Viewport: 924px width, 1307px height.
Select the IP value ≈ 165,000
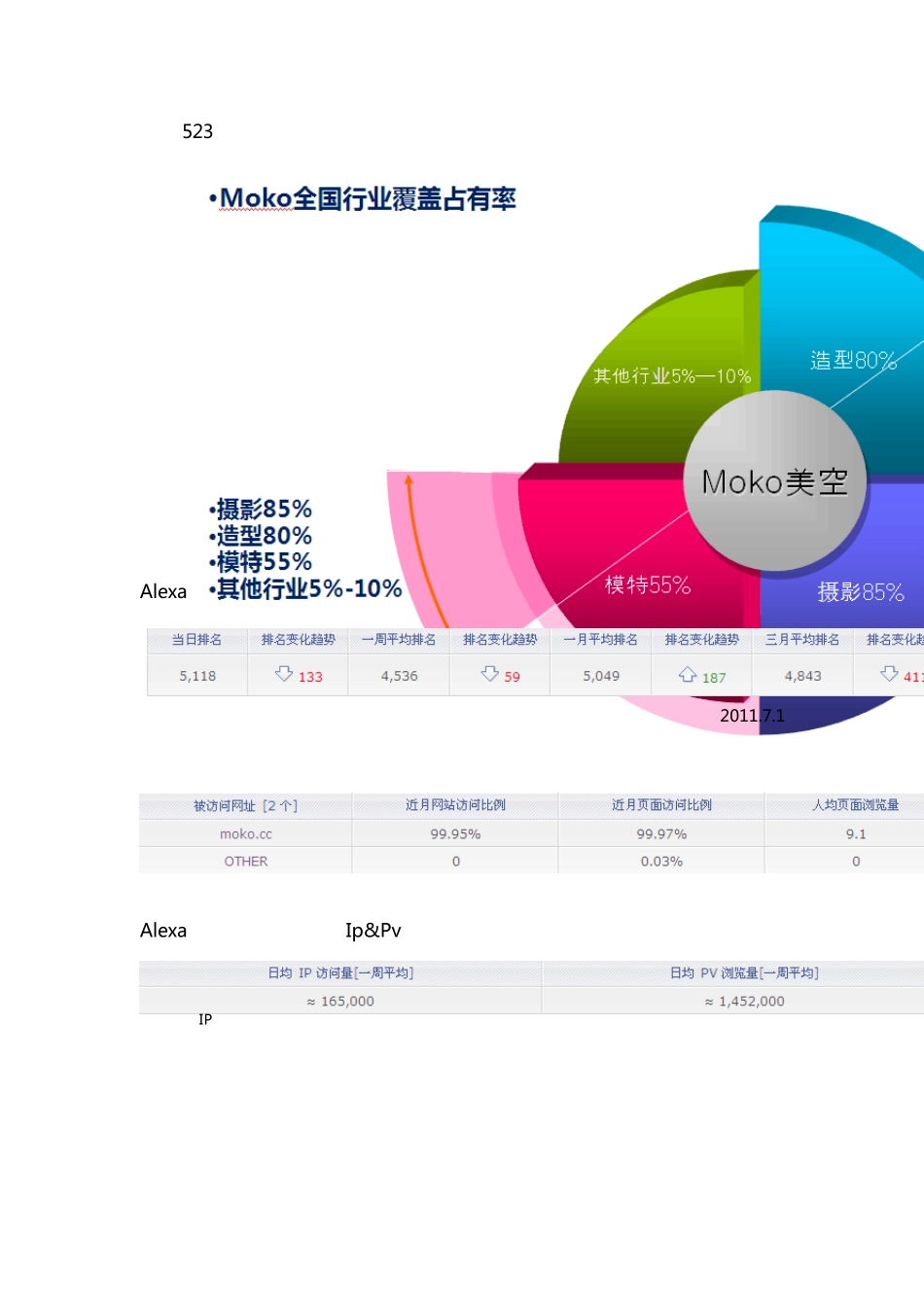[x=340, y=1002]
